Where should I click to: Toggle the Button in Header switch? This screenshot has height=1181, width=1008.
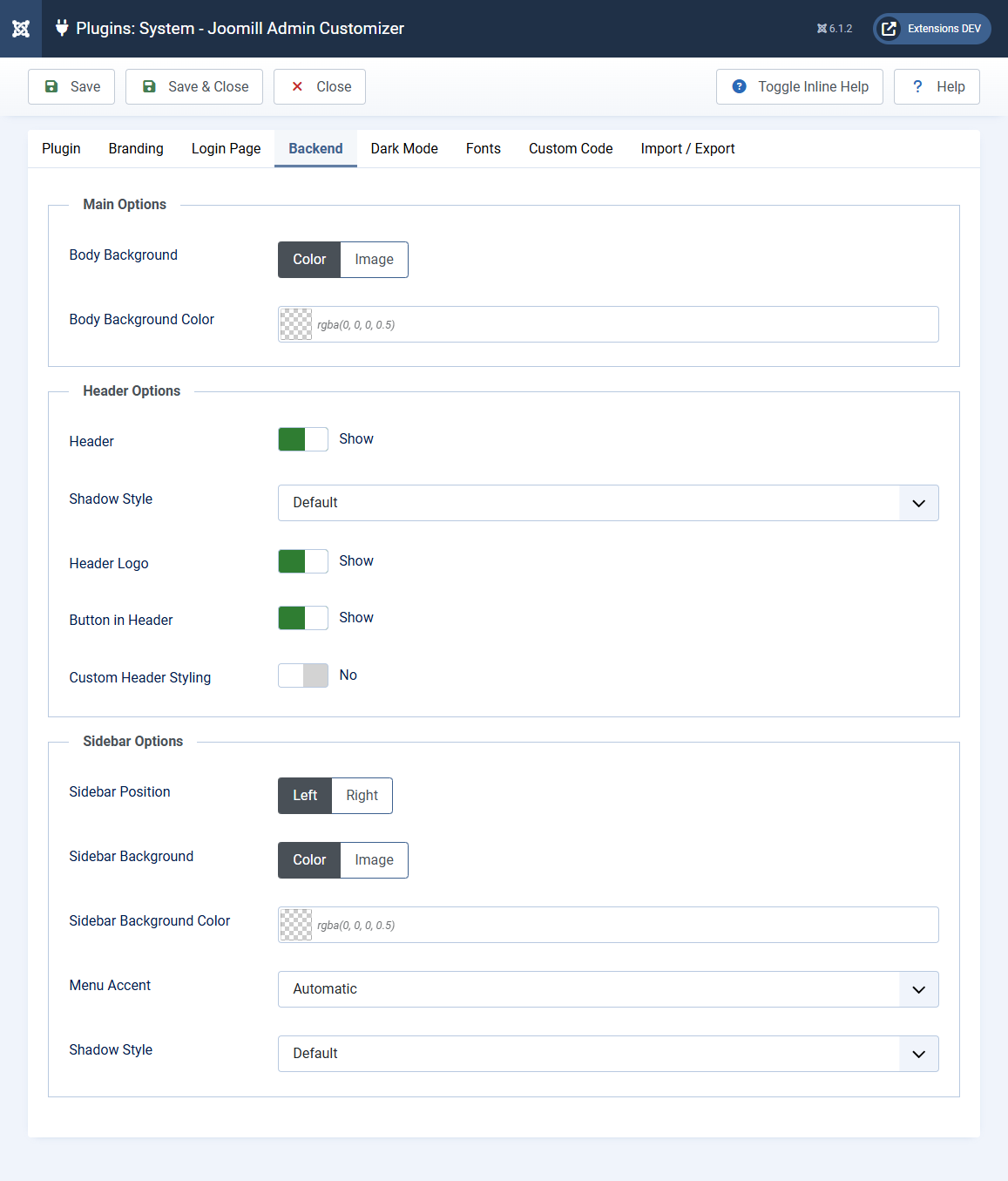pyautogui.click(x=303, y=618)
